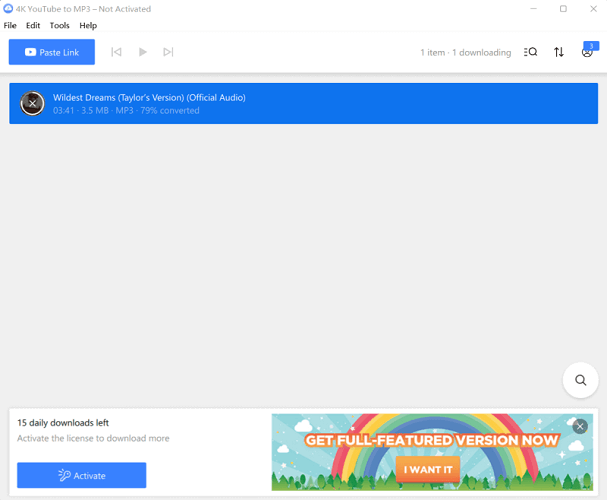Screen dimensions: 607x500
Task: Close the 4K YouTube to MP3 window
Action: click(x=593, y=9)
